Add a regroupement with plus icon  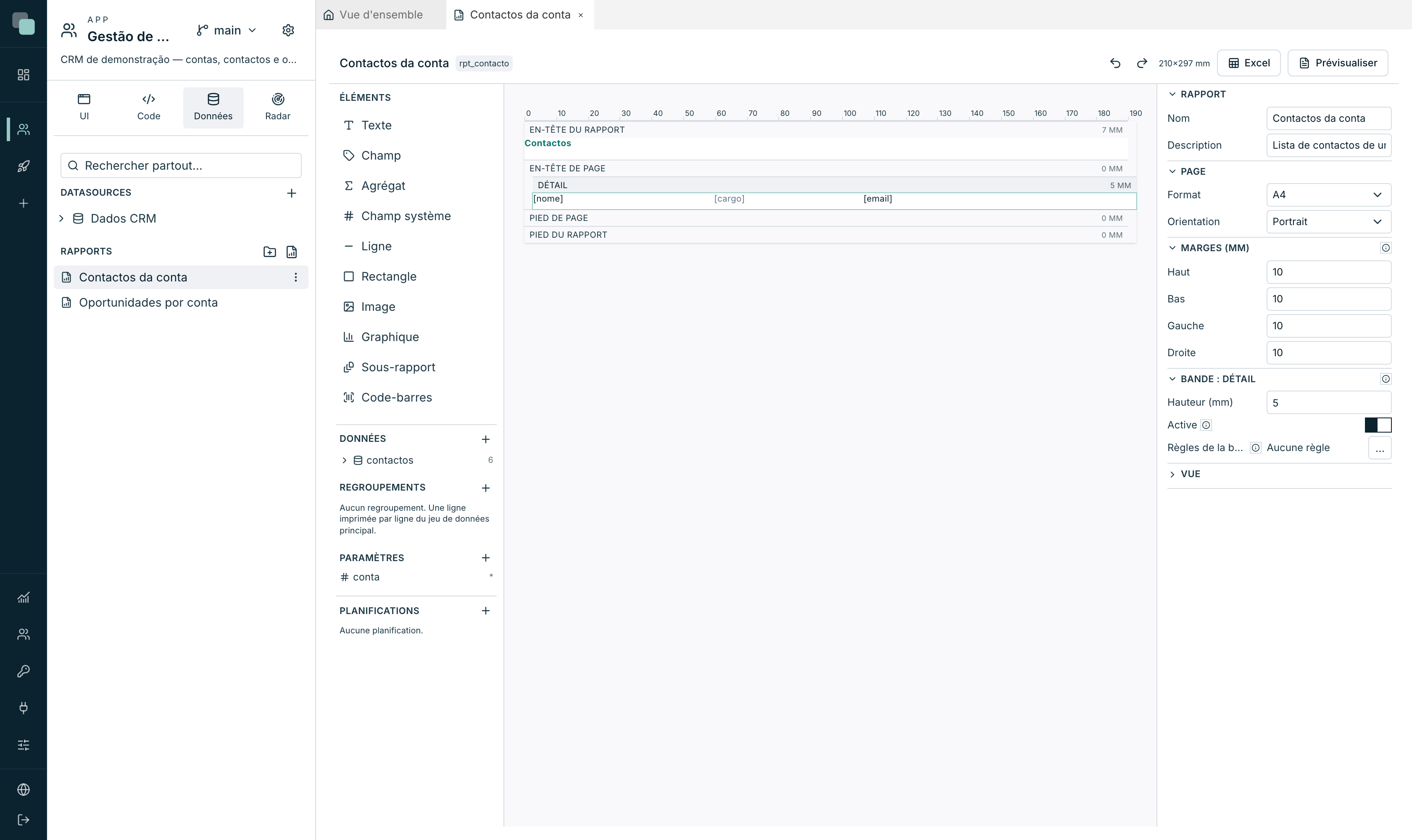point(485,488)
